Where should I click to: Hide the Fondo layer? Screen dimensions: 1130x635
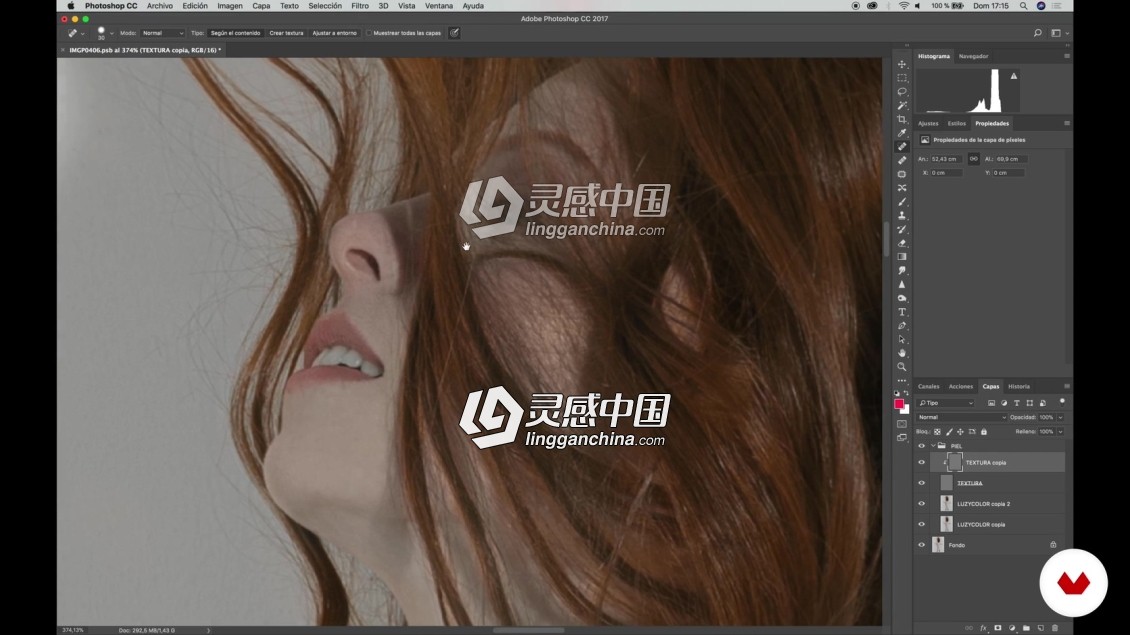921,545
